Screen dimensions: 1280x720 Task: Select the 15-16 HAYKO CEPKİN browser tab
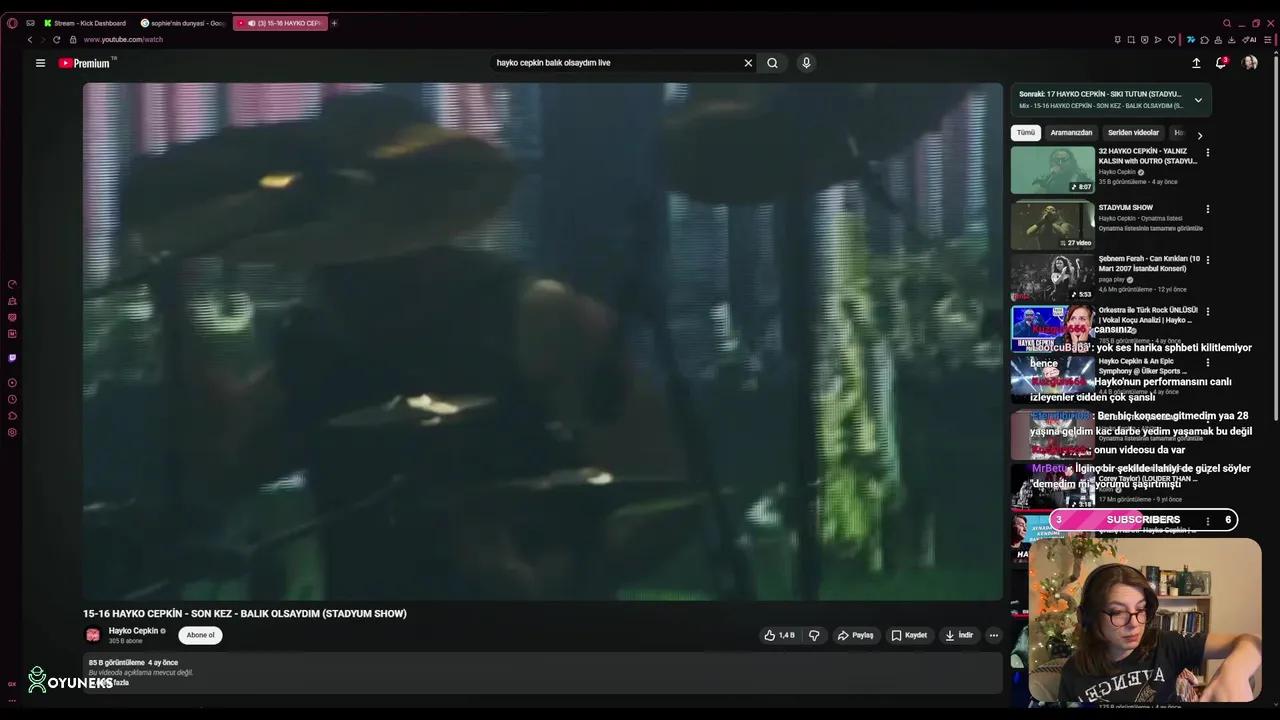280,23
